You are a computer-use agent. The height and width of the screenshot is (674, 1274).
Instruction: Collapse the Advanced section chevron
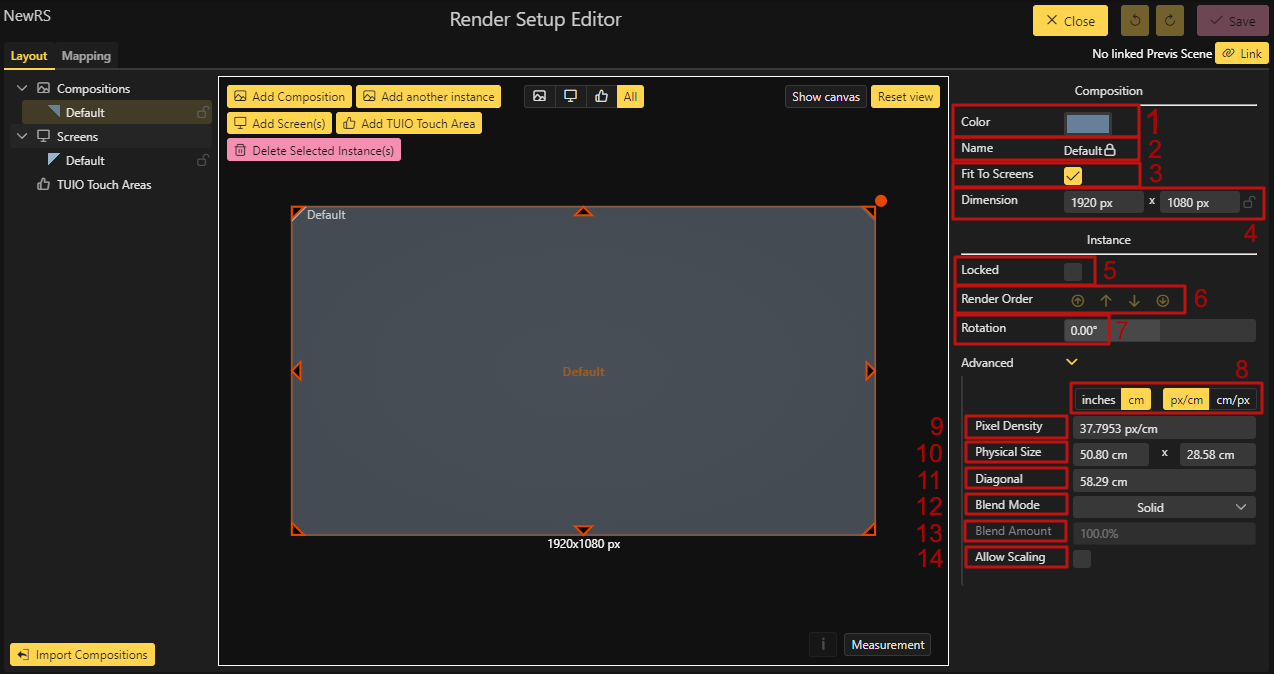tap(1071, 362)
